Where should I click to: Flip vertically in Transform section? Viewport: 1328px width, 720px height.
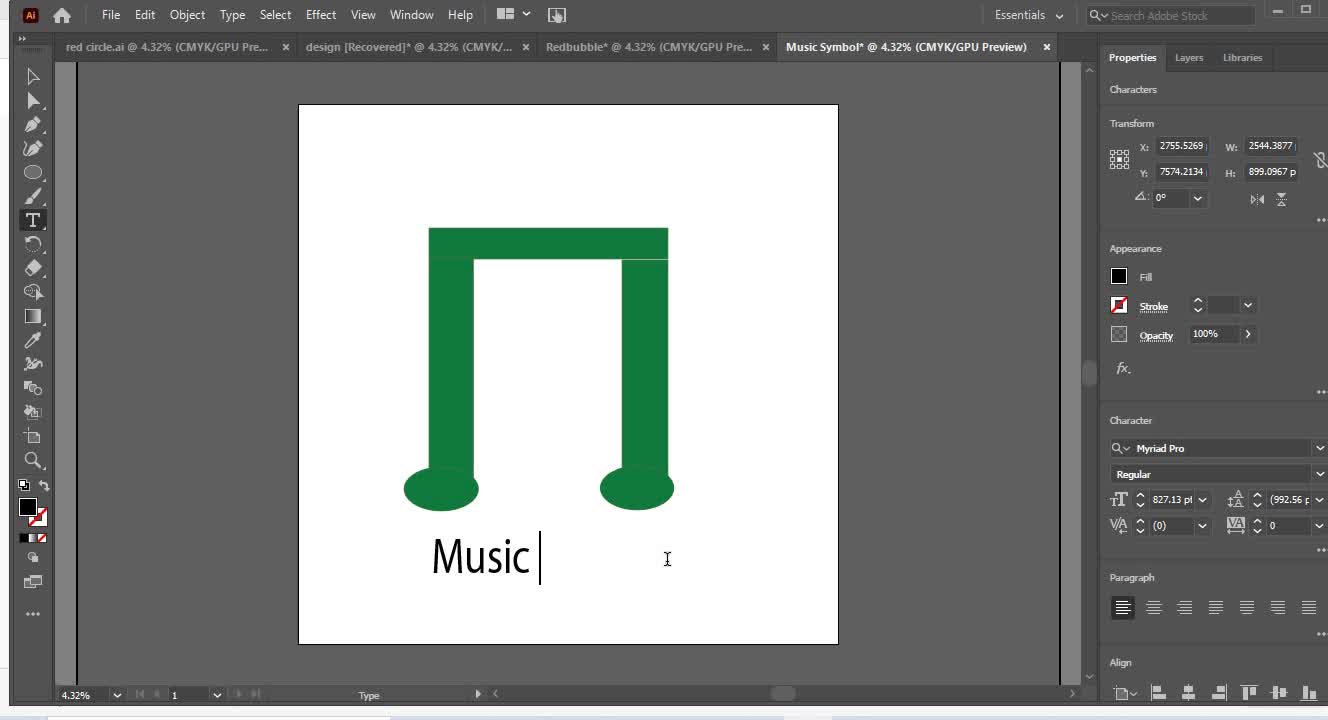[1281, 199]
